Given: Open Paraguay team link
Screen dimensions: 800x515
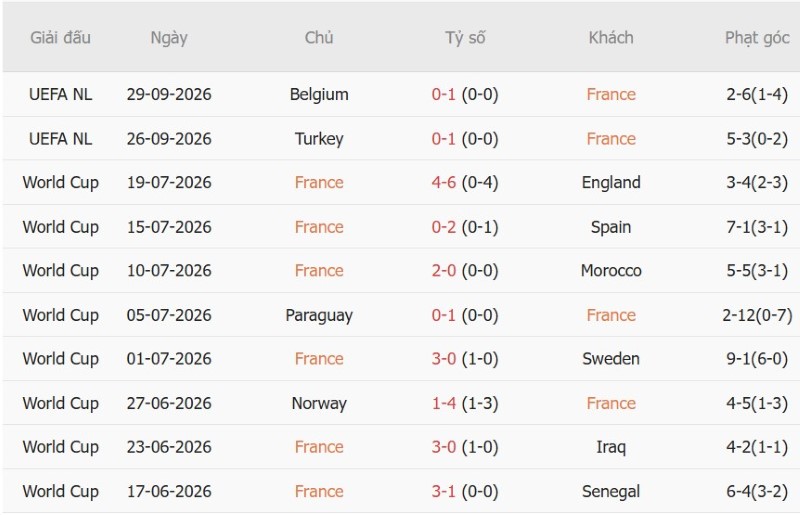Looking at the screenshot, I should 319,315.
